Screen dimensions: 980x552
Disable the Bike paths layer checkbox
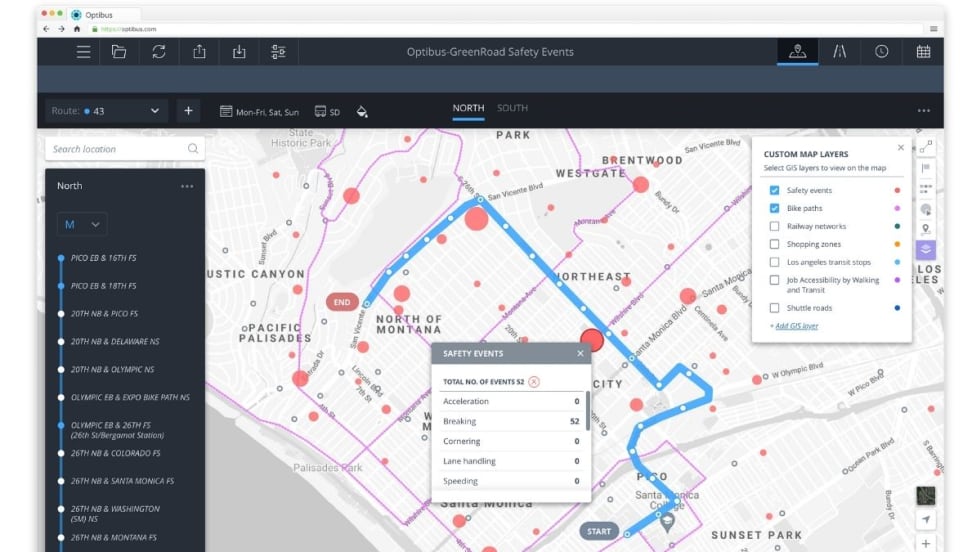774,208
